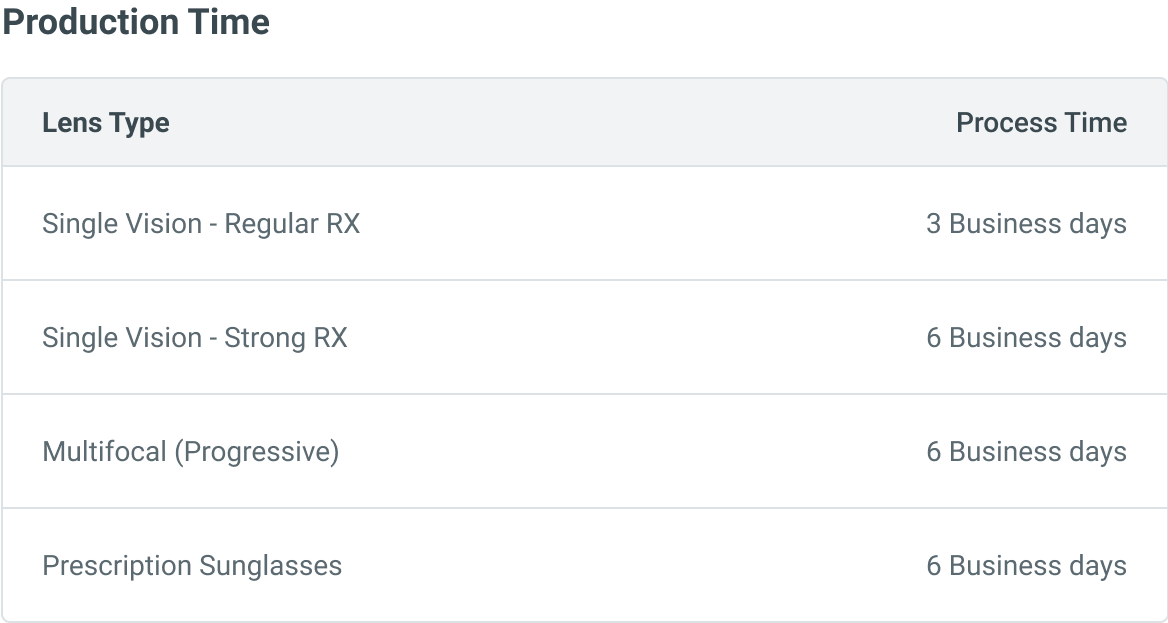Click the word Prescription in the last row

pyautogui.click(x=118, y=566)
